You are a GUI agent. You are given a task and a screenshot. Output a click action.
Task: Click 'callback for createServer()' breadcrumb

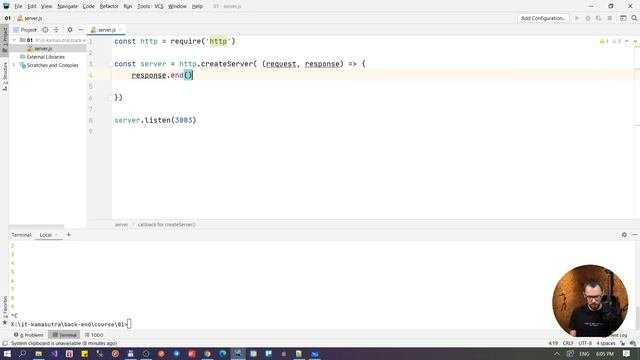167,224
